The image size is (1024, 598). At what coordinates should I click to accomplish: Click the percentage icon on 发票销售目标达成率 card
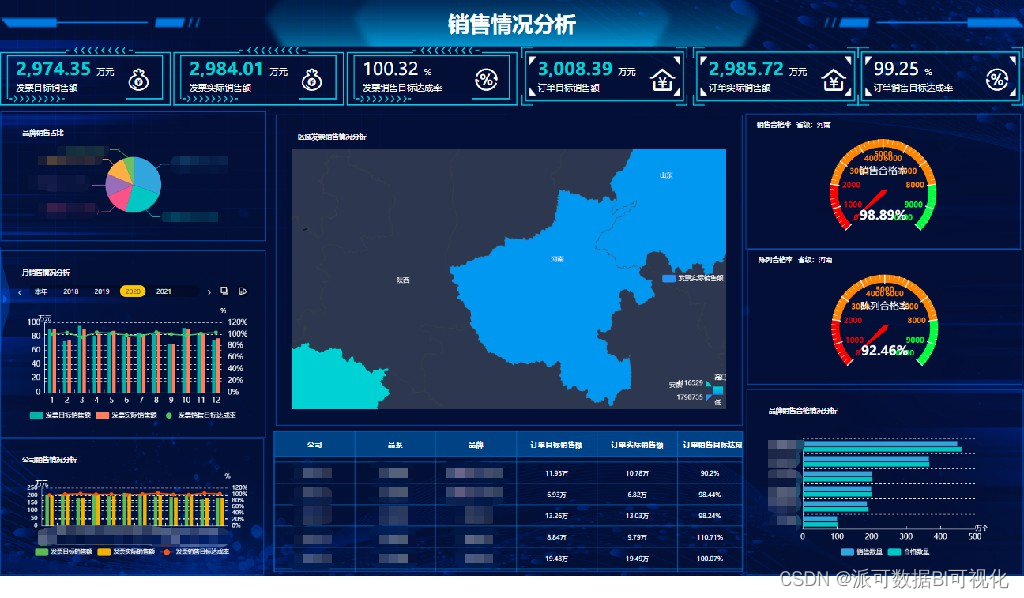point(489,78)
